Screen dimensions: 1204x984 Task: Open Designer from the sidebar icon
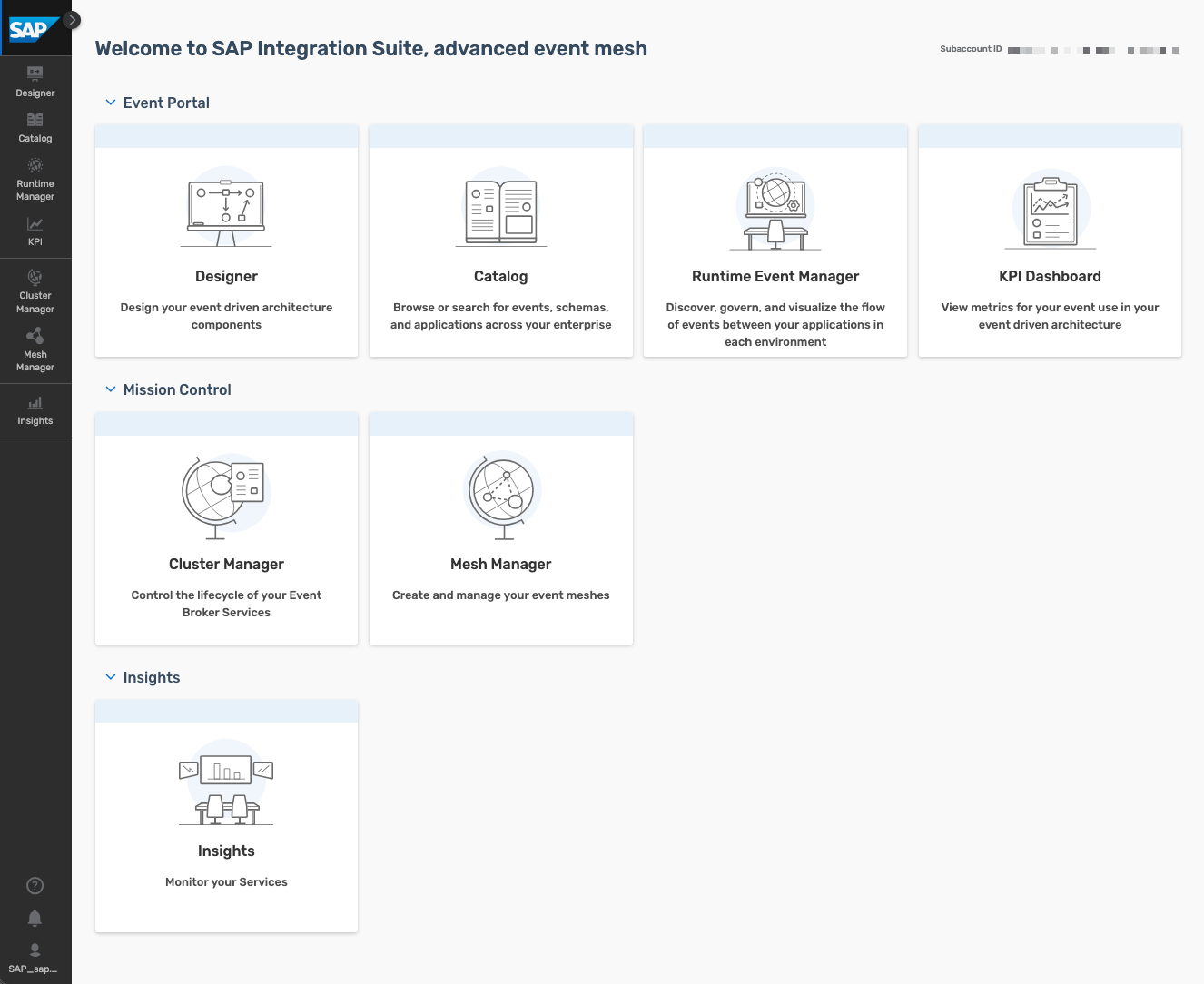coord(35,73)
